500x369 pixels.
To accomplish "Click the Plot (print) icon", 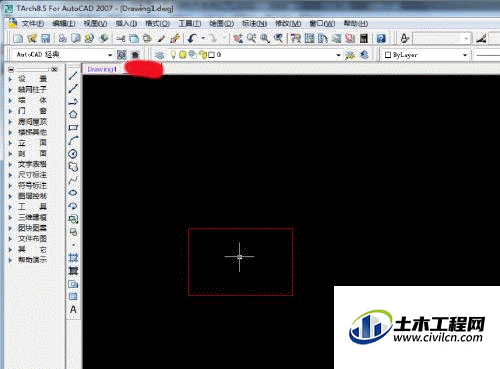I will [62, 38].
